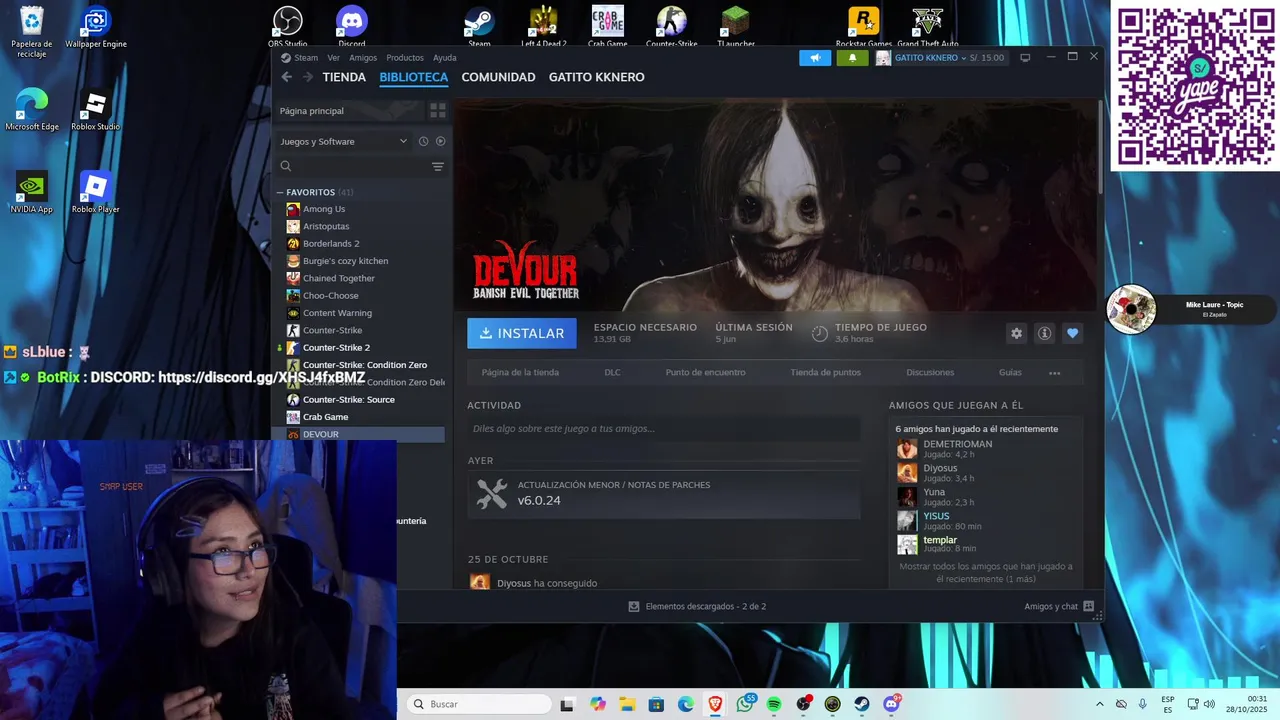Open DEVOUR manage settings gear
This screenshot has width=1280, height=720.
pos(1017,333)
